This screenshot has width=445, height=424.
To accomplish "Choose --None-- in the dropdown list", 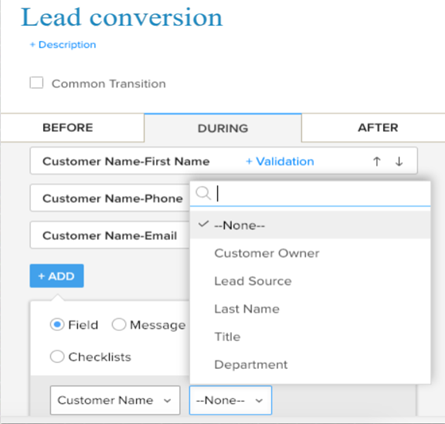I will pyautogui.click(x=310, y=225).
